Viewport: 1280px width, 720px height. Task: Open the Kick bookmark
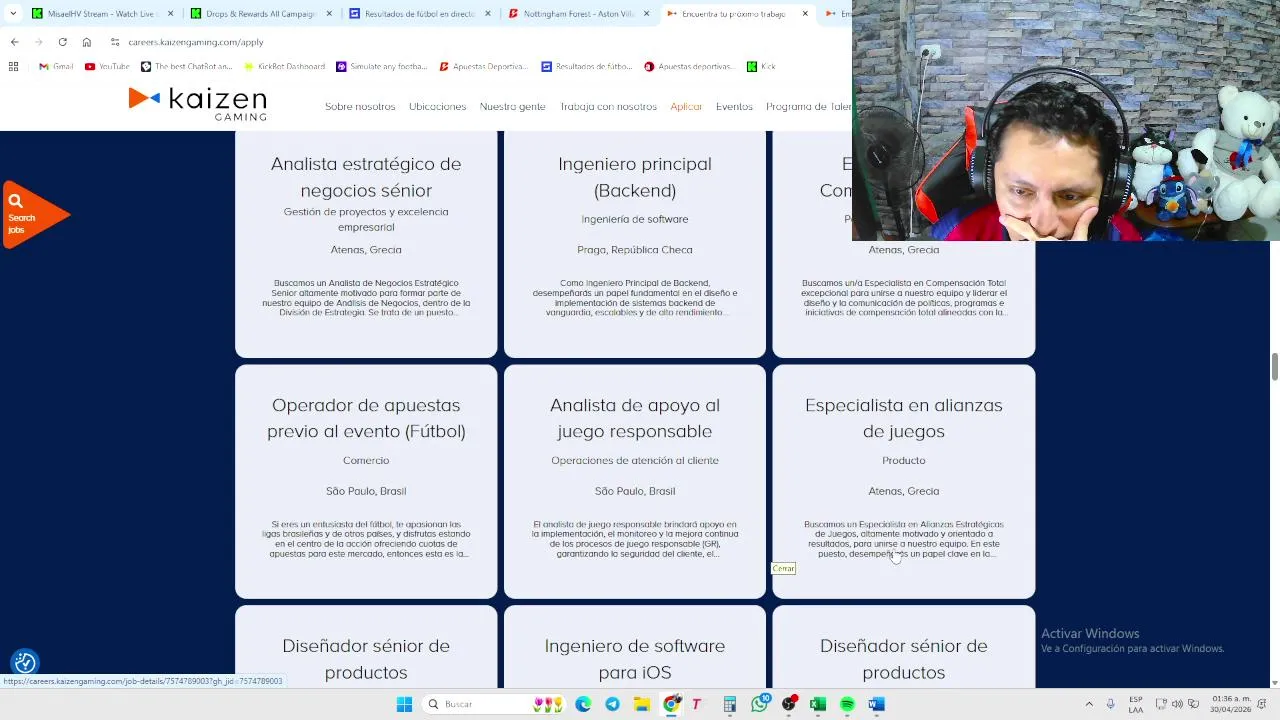pyautogui.click(x=761, y=66)
